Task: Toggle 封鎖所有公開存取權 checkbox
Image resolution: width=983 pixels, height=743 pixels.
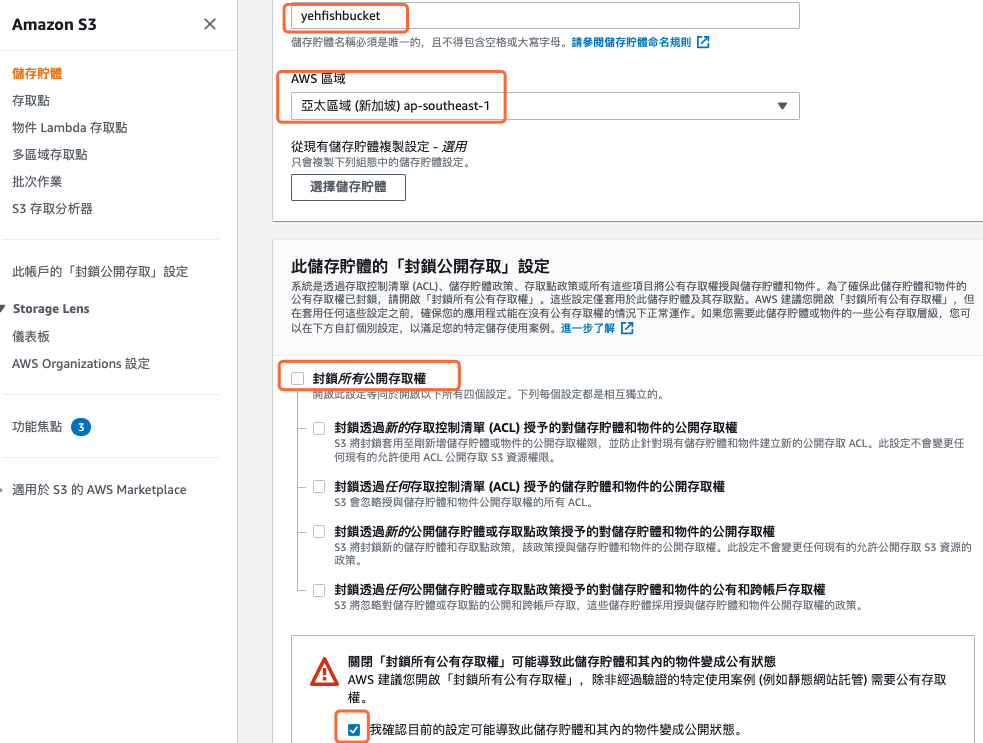Action: click(x=298, y=378)
